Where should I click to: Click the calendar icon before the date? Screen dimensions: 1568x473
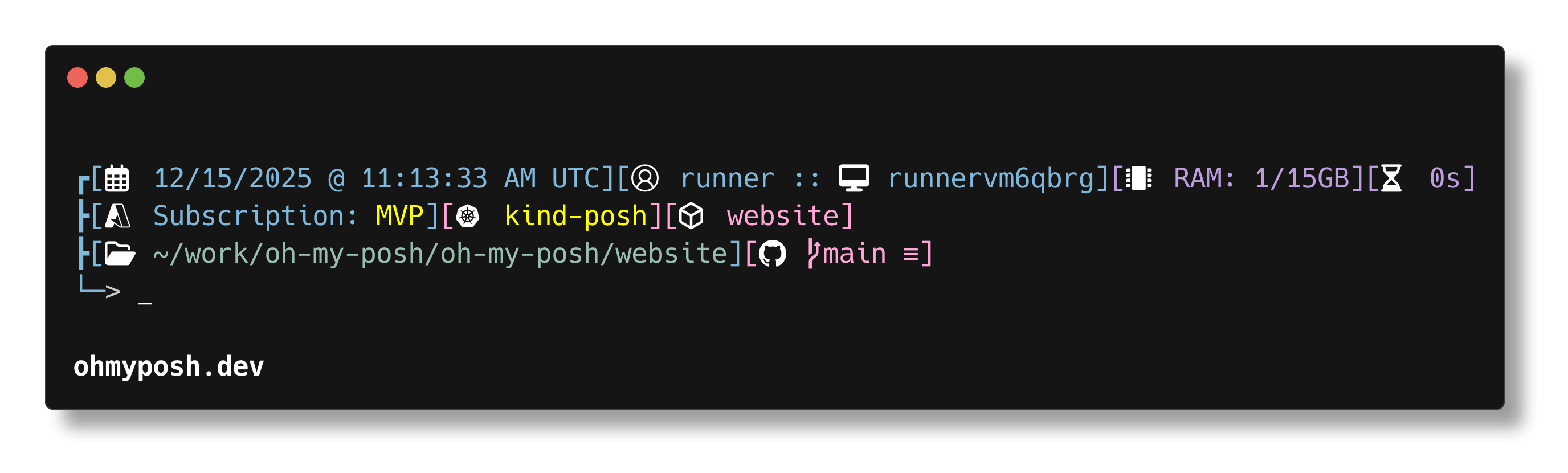pyautogui.click(x=117, y=178)
